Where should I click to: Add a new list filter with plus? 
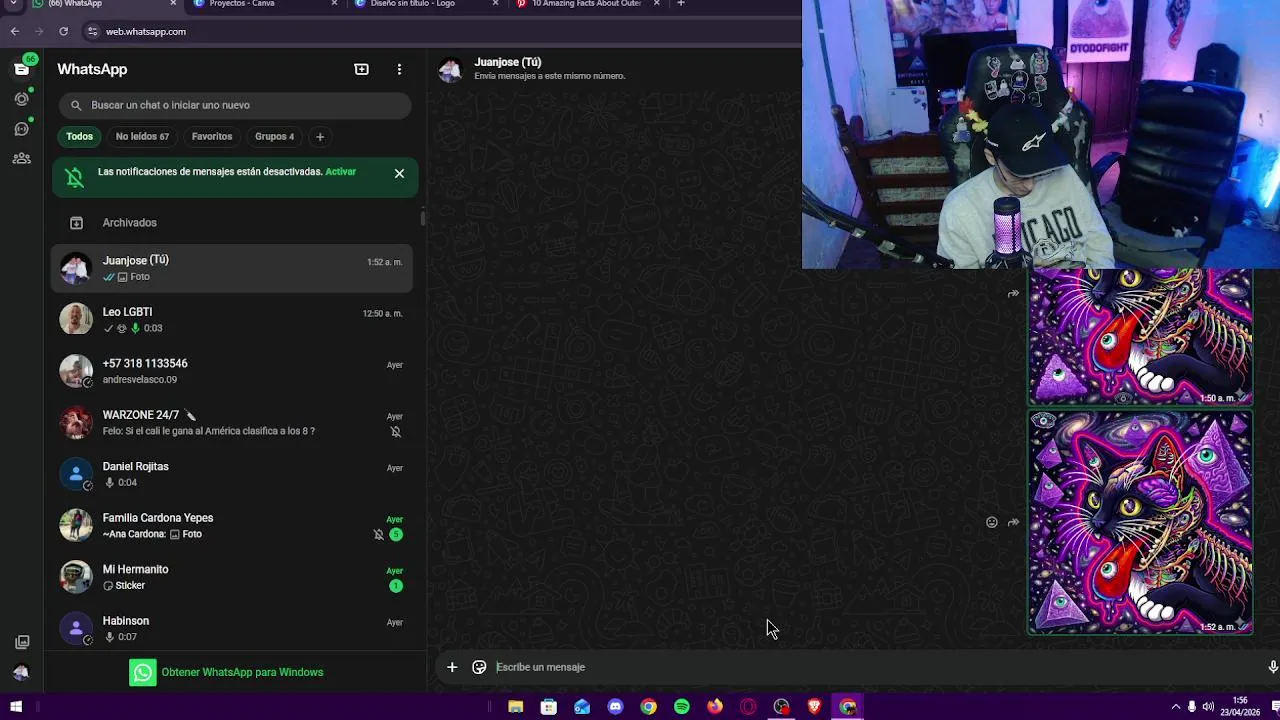320,136
